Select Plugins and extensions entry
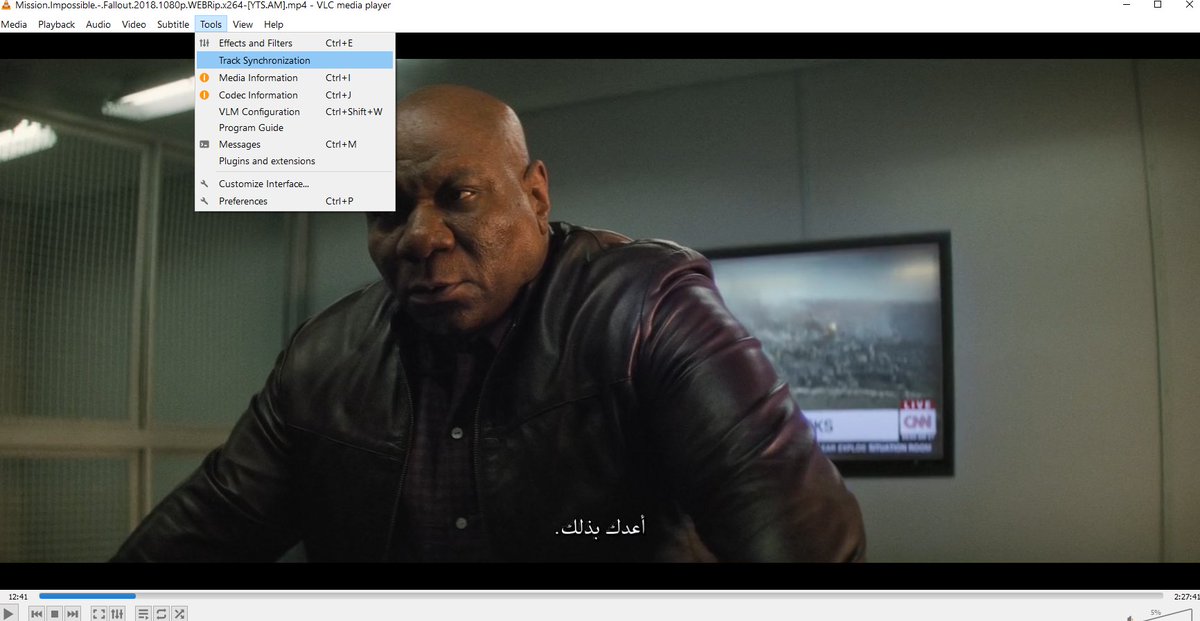Screen dimensions: 1200x621 point(295,161)
